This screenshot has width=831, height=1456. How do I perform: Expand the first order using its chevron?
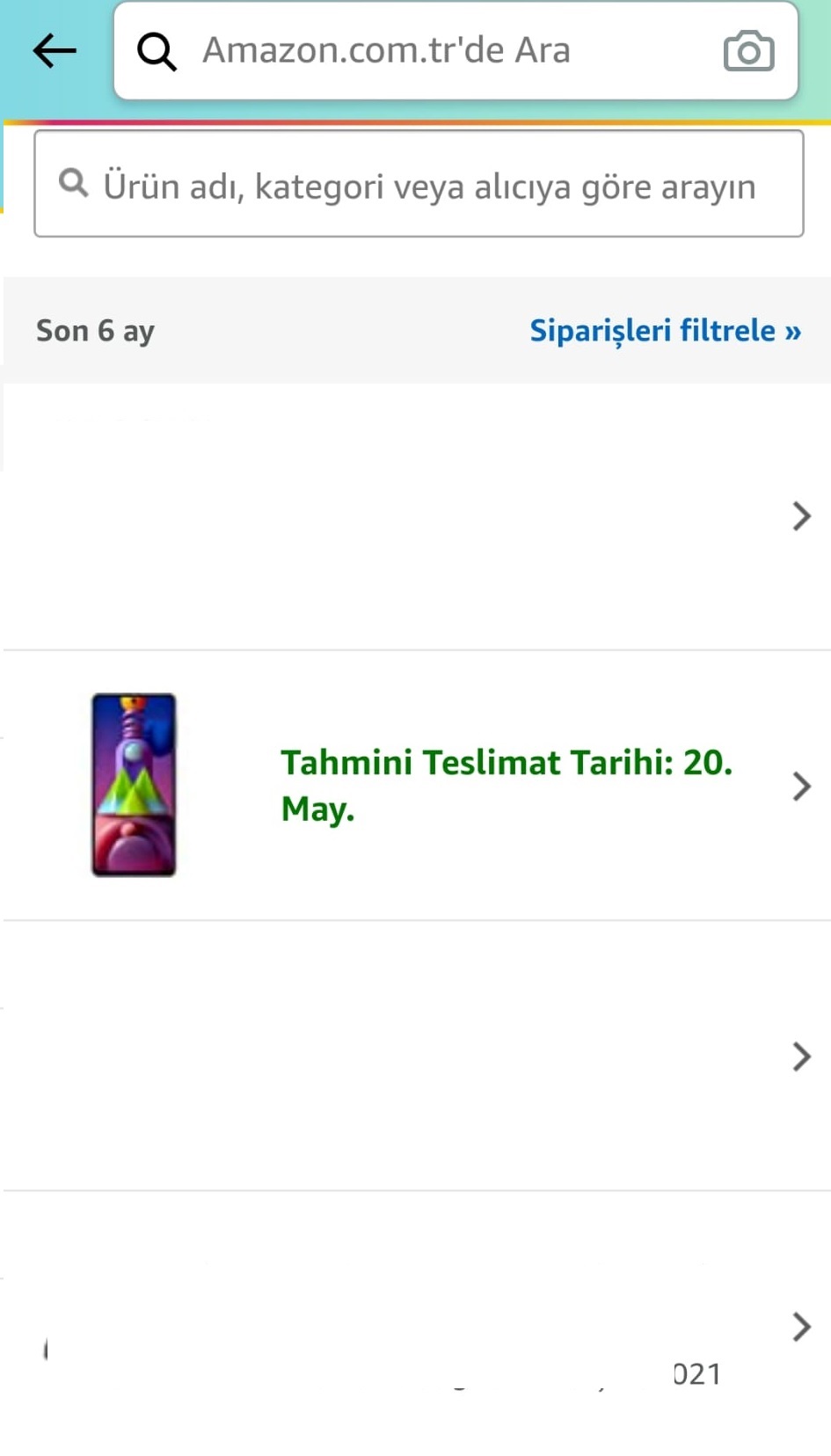[800, 516]
